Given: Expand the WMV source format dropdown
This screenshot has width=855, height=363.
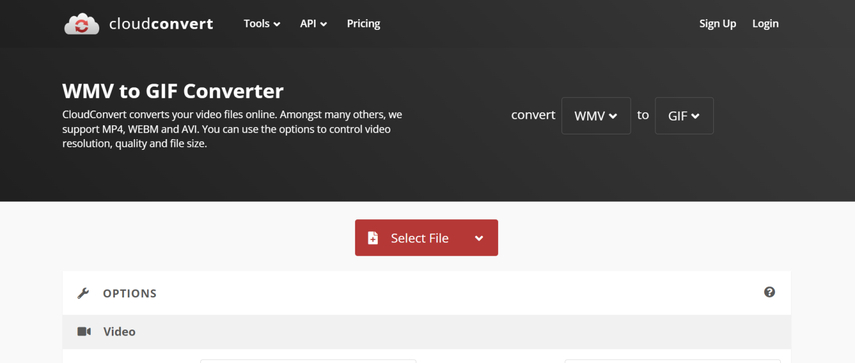Looking at the screenshot, I should (x=596, y=116).
